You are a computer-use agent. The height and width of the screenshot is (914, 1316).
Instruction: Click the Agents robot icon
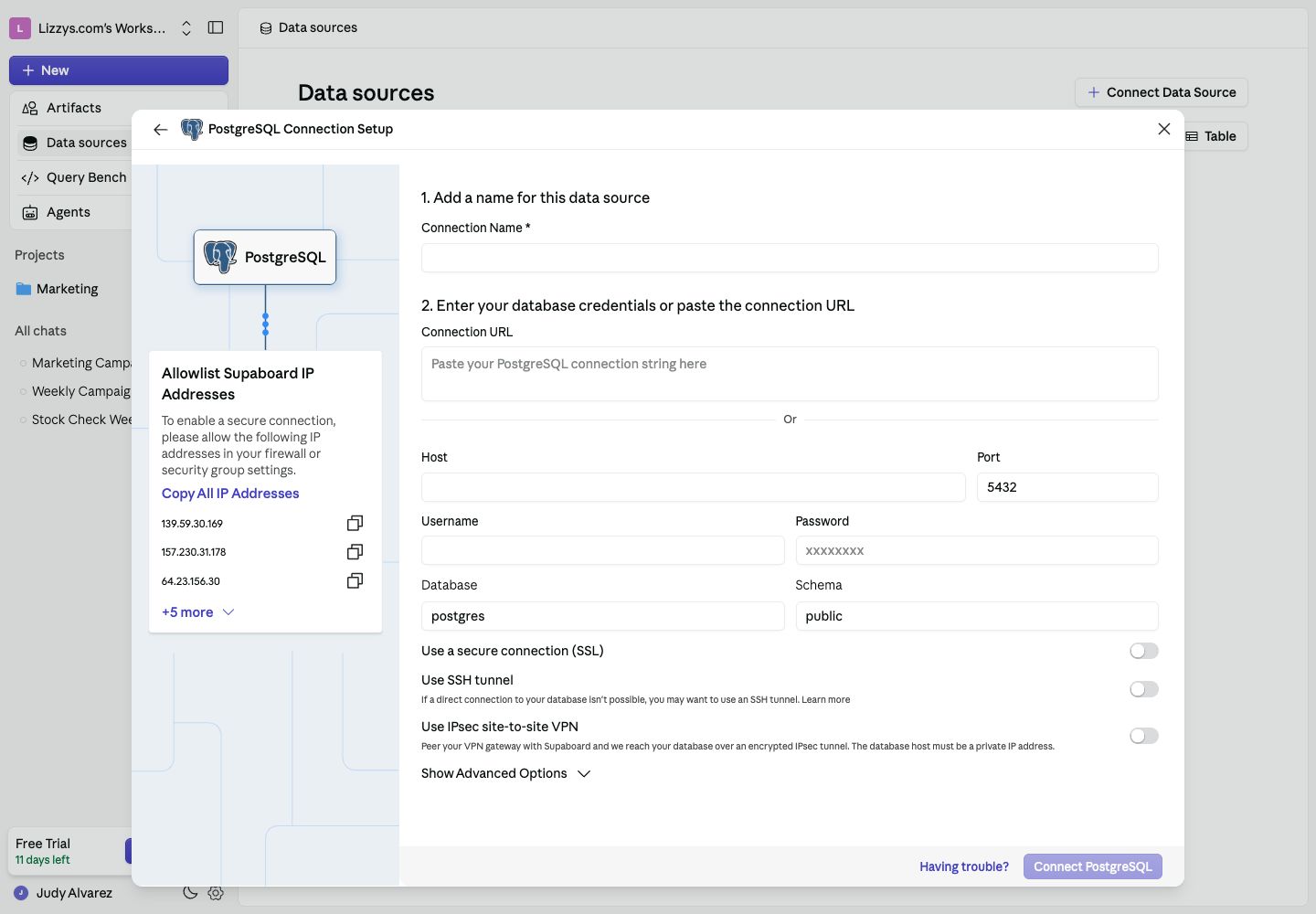pos(30,213)
